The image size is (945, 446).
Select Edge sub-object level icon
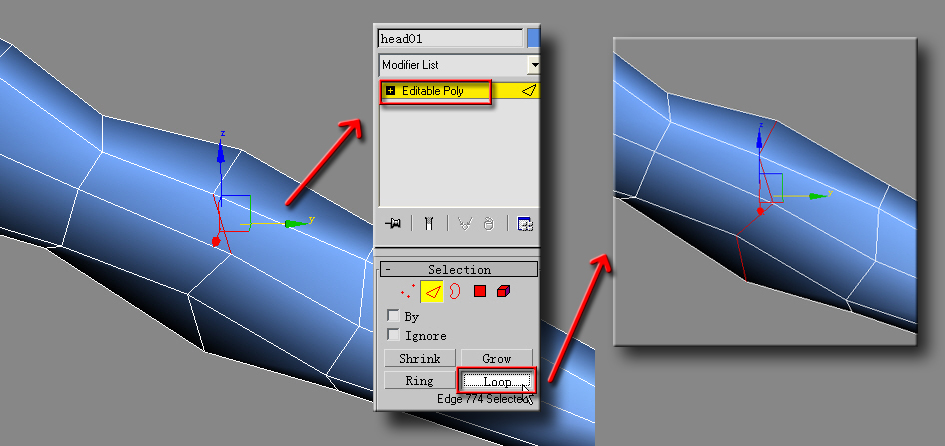point(432,291)
